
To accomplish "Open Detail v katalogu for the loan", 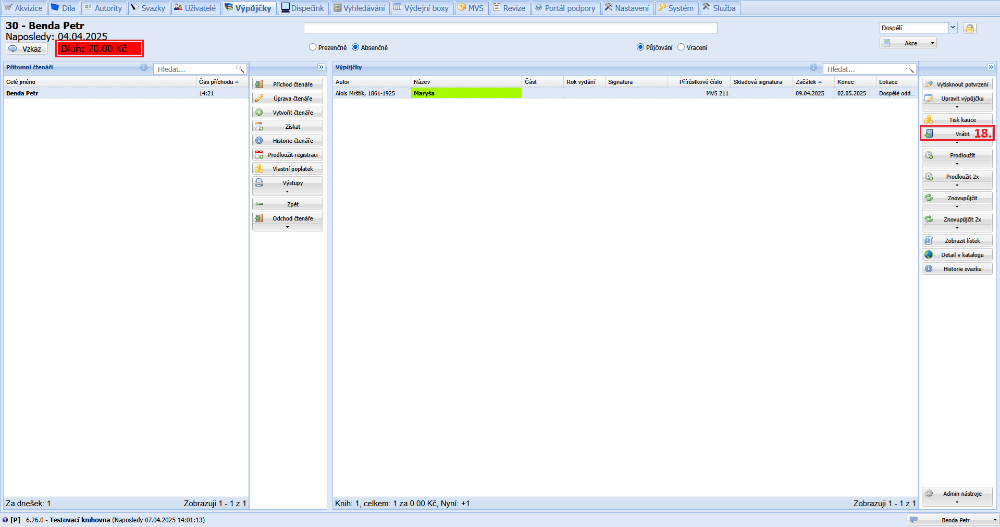I will point(957,255).
